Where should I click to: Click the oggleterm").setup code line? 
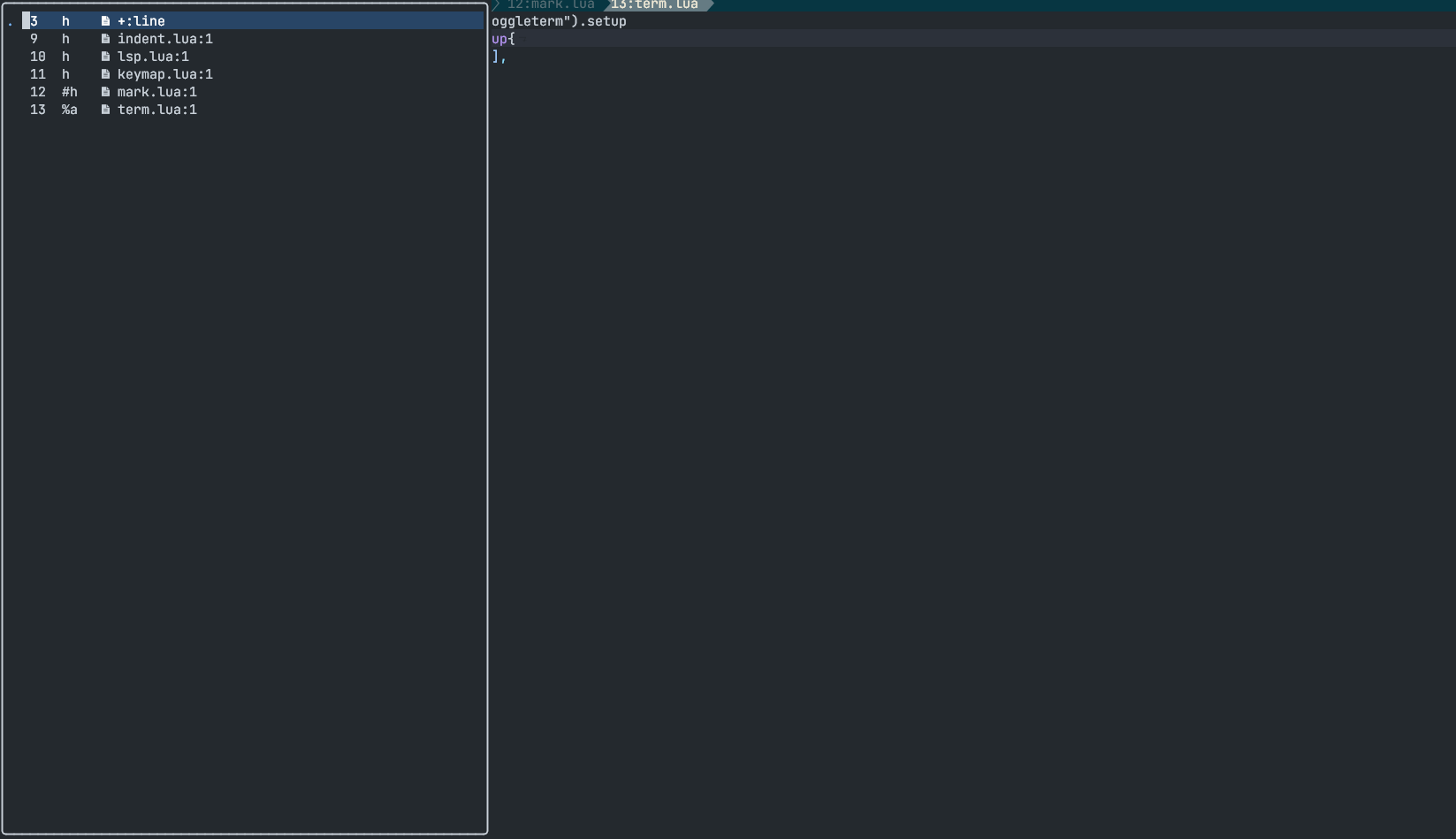click(557, 21)
